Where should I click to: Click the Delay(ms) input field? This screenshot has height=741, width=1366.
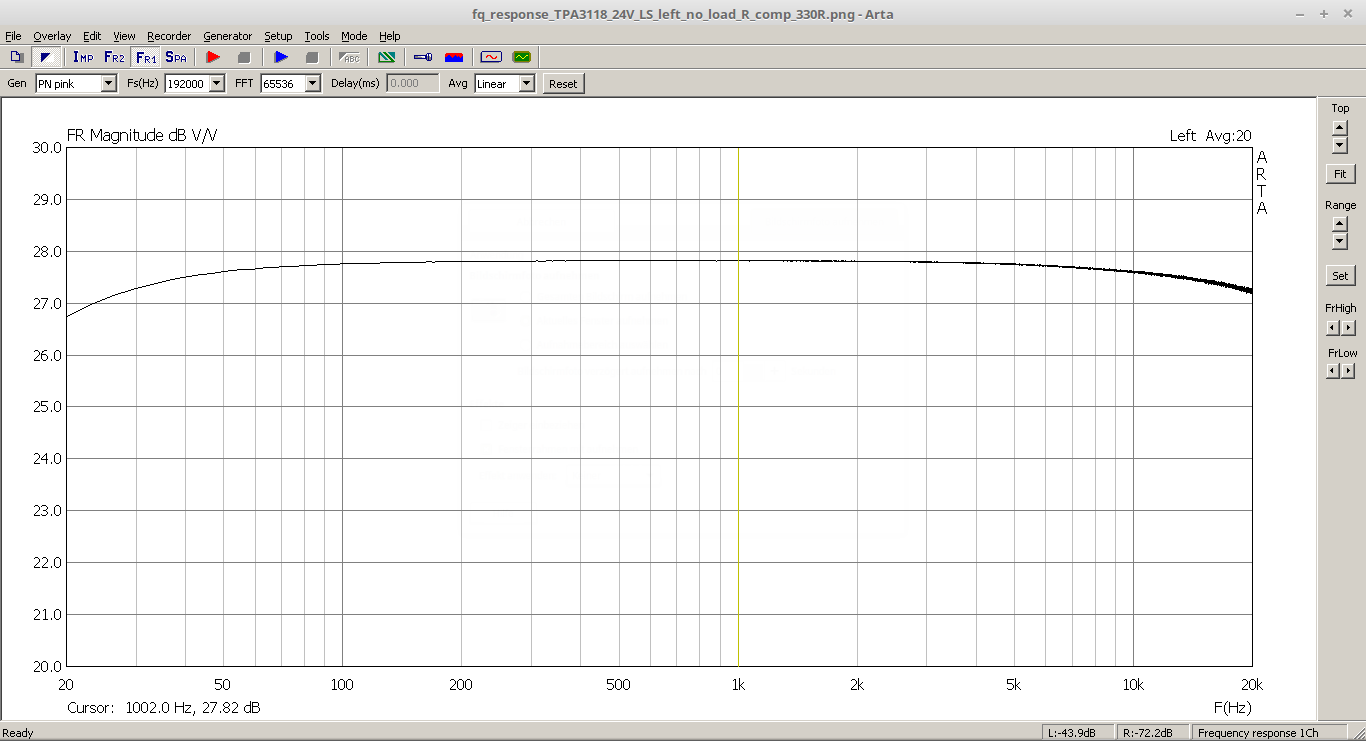coord(413,84)
